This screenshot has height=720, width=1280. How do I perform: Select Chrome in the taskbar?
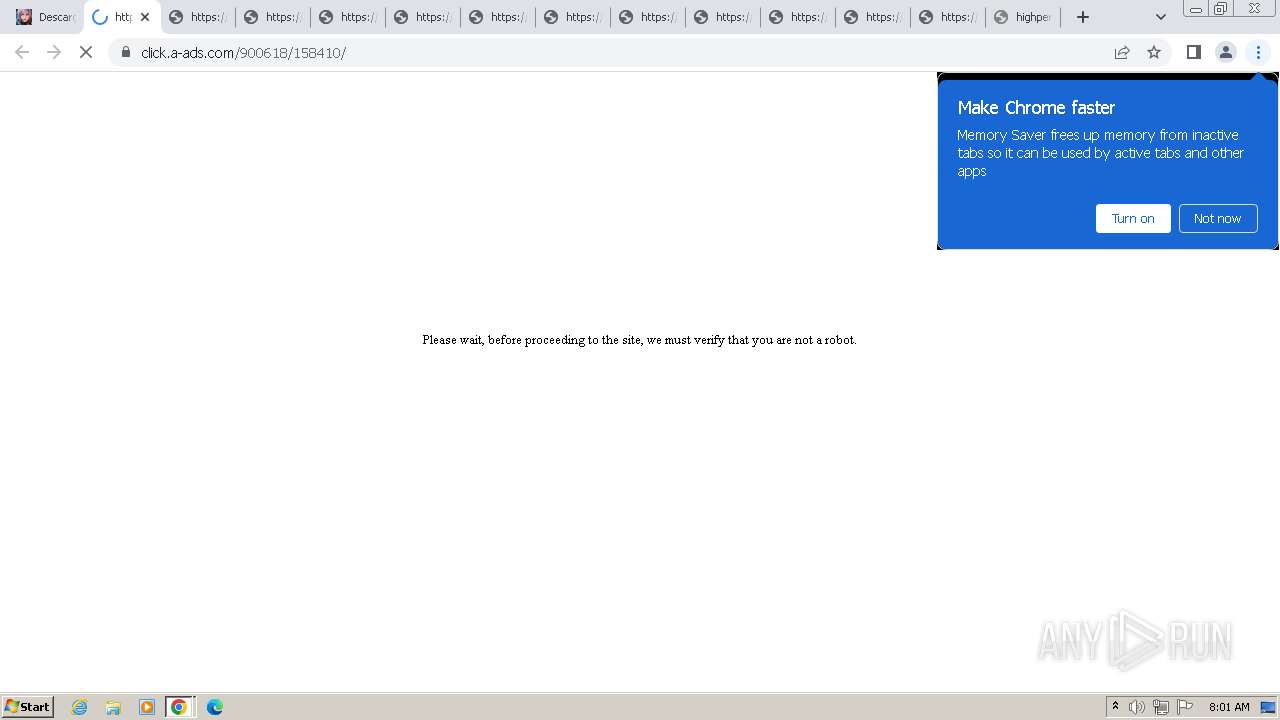[x=179, y=707]
